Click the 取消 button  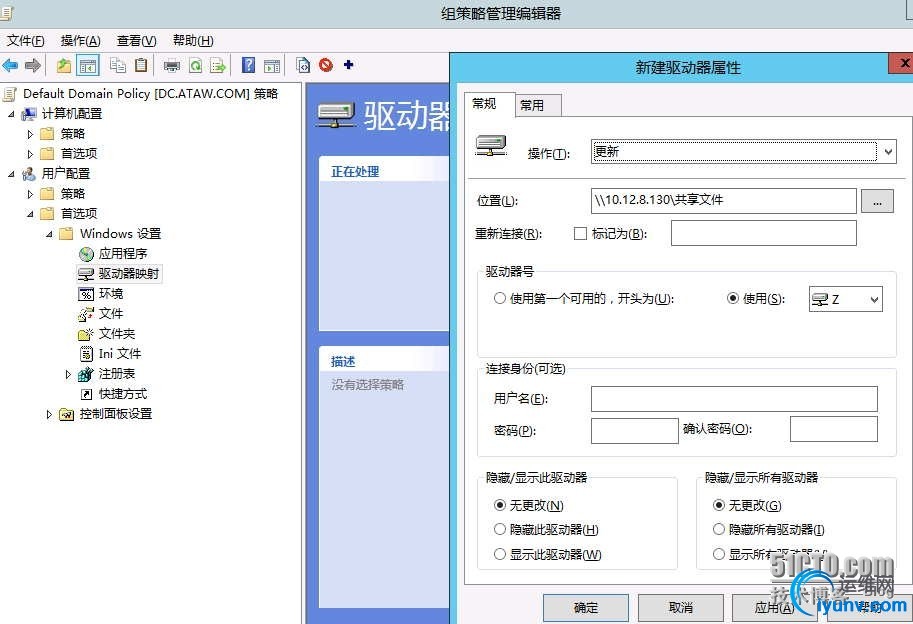681,608
